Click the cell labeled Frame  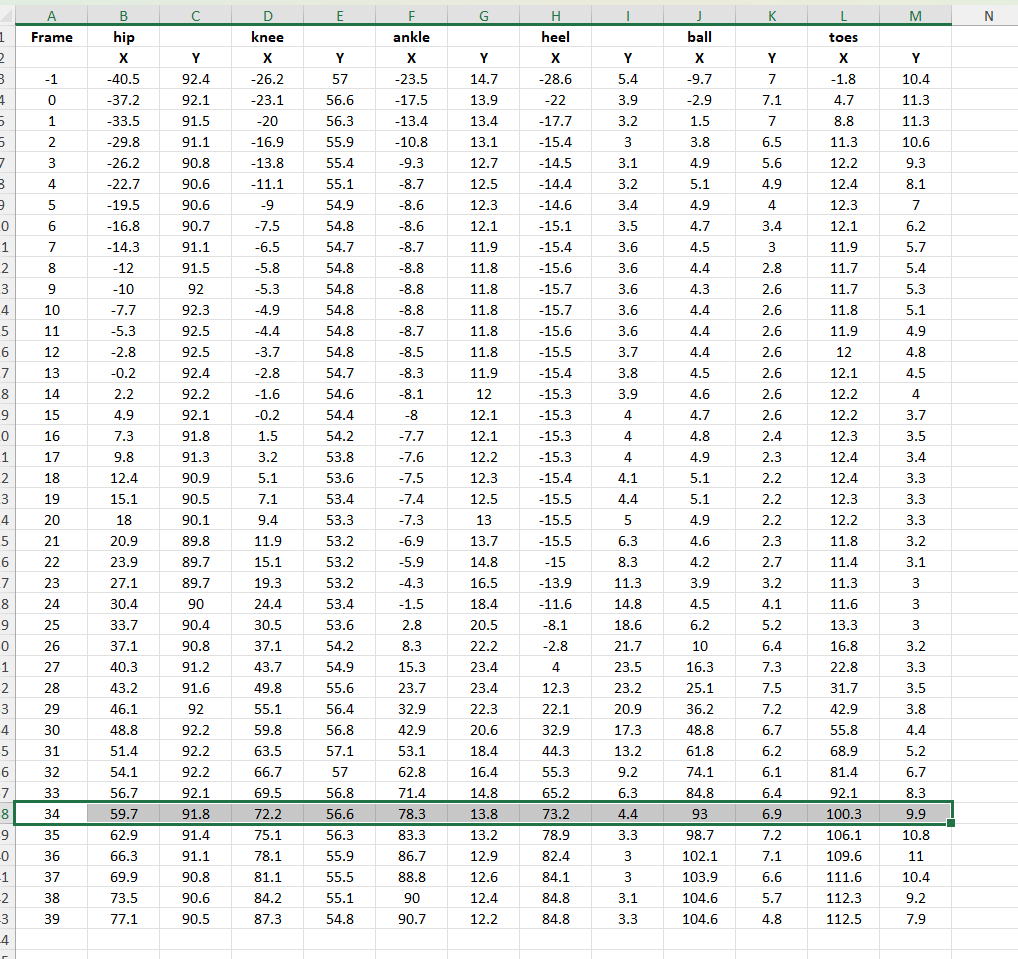tap(51, 37)
